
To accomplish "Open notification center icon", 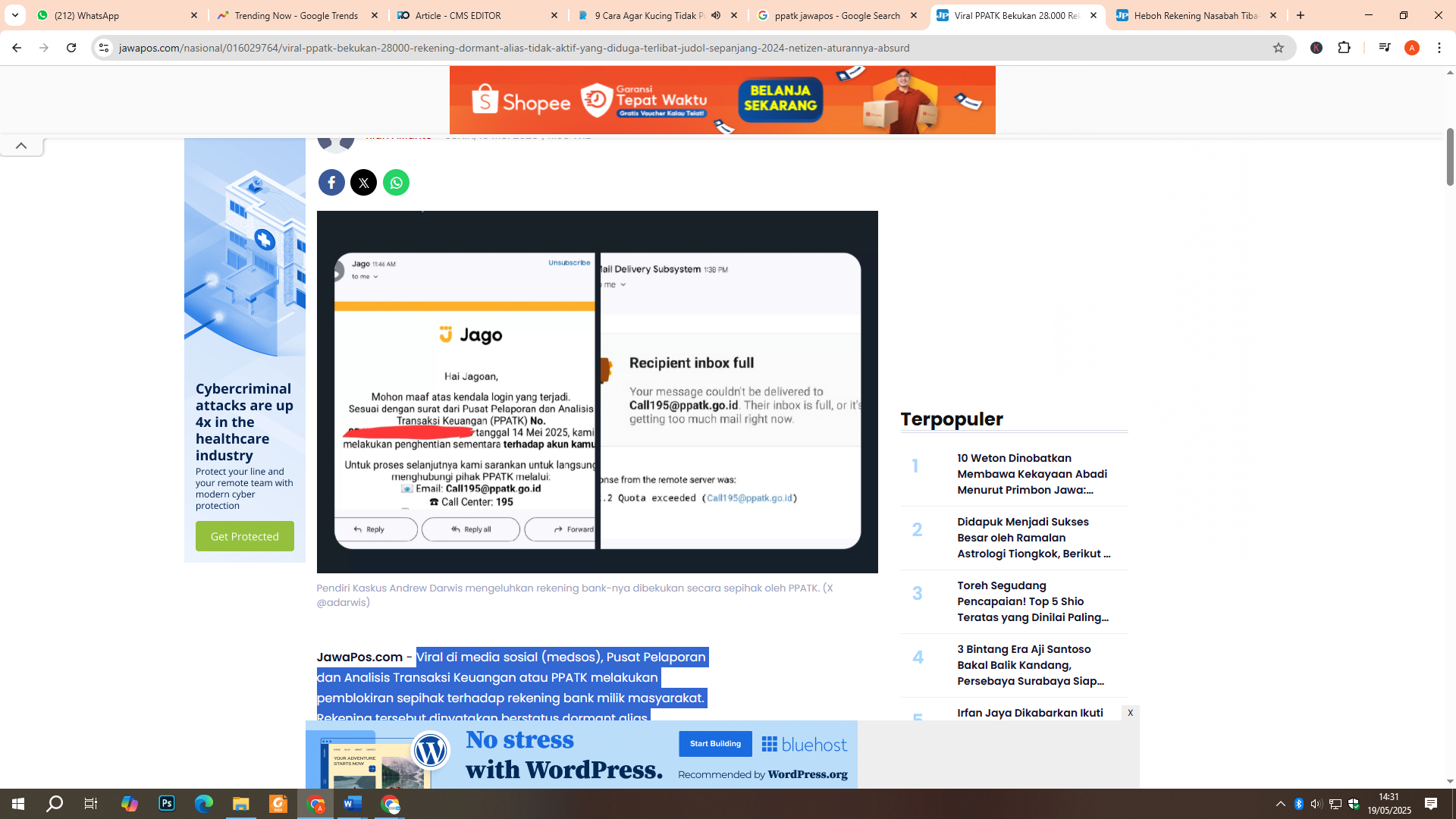I will [1431, 804].
